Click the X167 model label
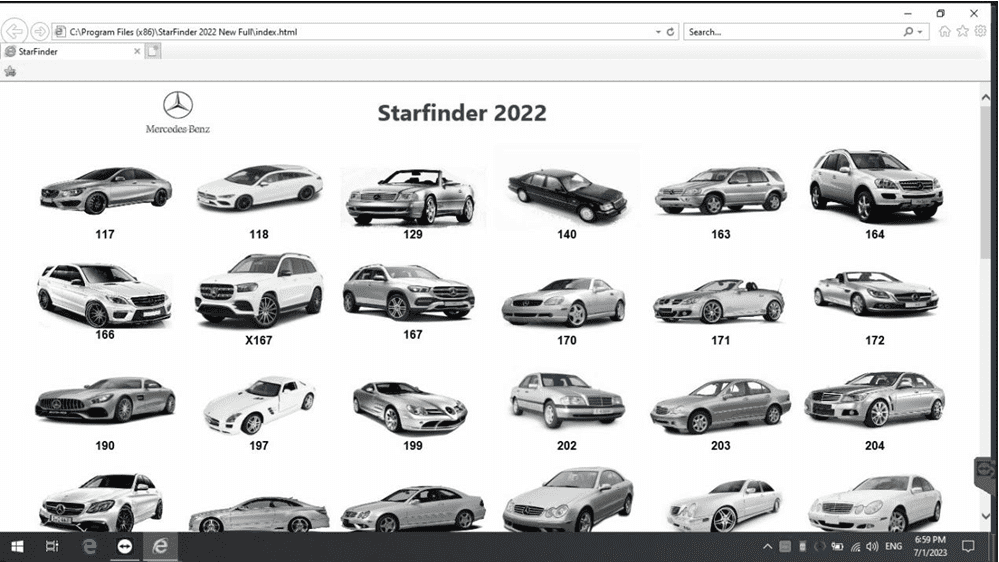This screenshot has height=562, width=999. pos(259,340)
